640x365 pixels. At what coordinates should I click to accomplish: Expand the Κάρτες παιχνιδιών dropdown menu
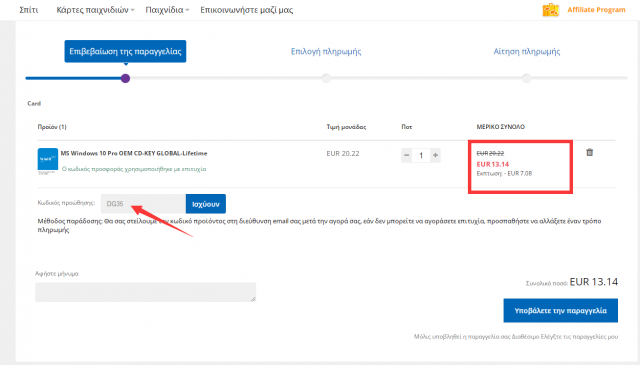[95, 10]
